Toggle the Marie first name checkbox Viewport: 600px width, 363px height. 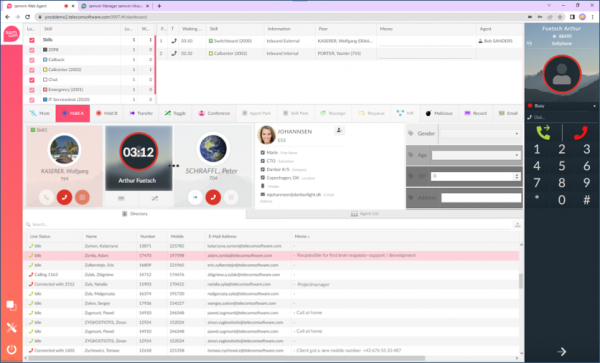pyautogui.click(x=262, y=152)
